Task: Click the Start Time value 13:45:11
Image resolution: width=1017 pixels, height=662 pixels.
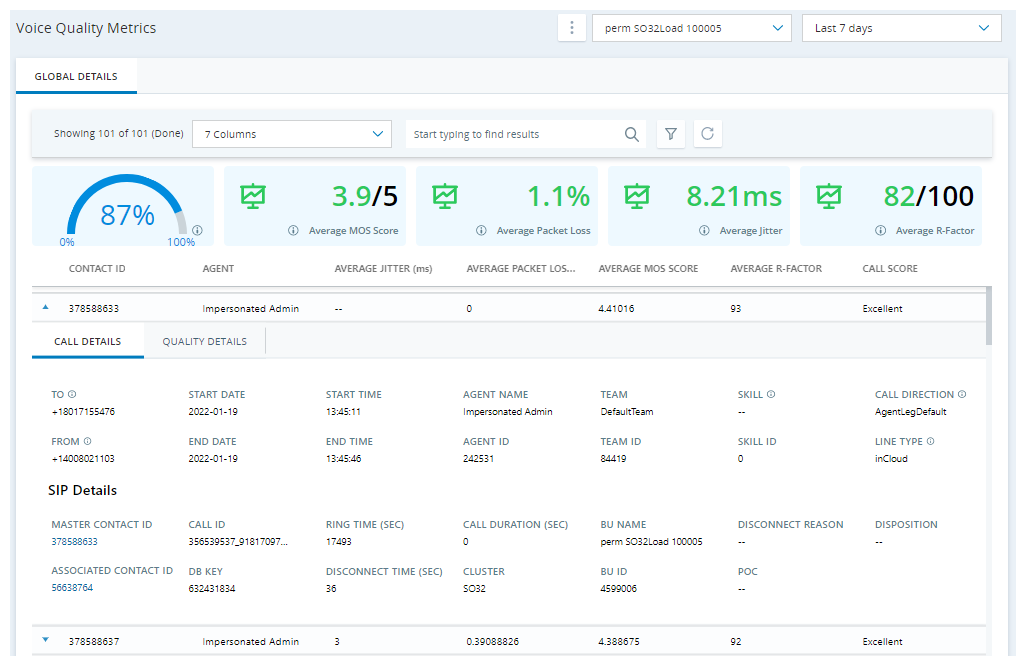Action: point(343,412)
